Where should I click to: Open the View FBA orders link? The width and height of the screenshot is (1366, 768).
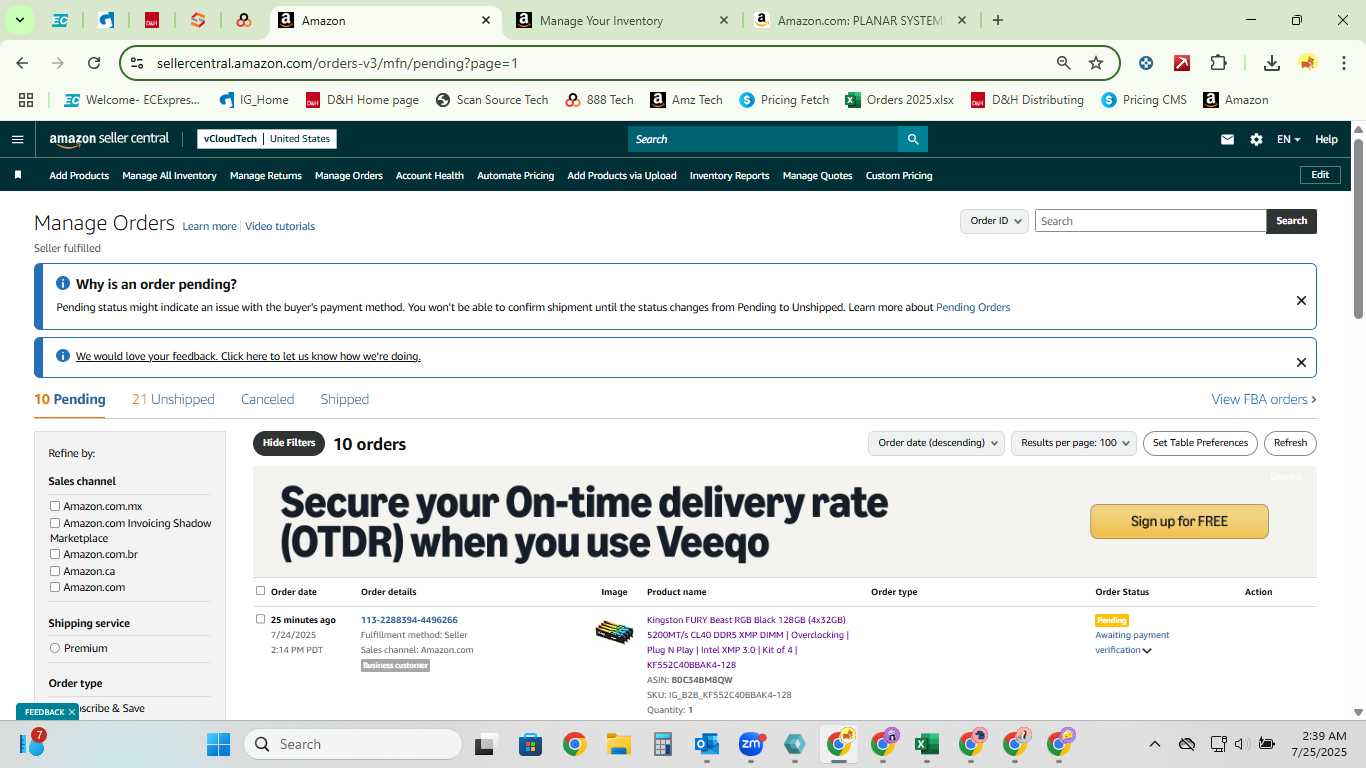point(1264,399)
